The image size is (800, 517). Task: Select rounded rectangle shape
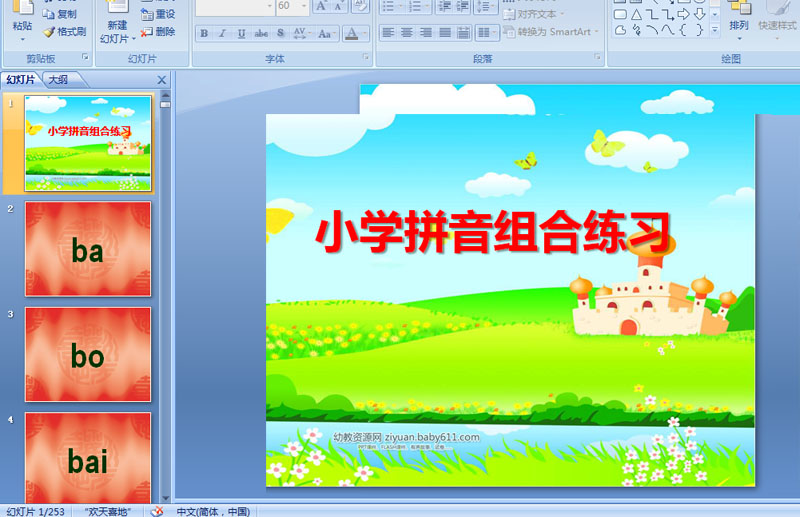pos(620,14)
